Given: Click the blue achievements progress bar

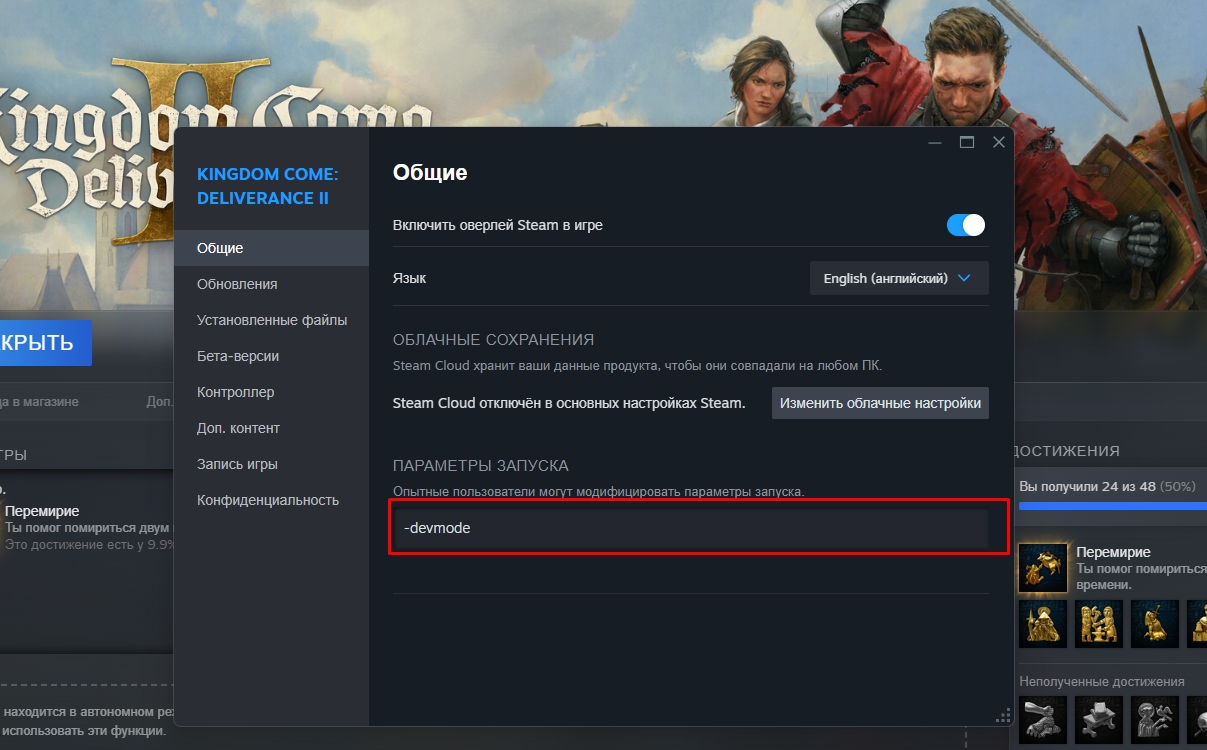Looking at the screenshot, I should tap(1112, 507).
